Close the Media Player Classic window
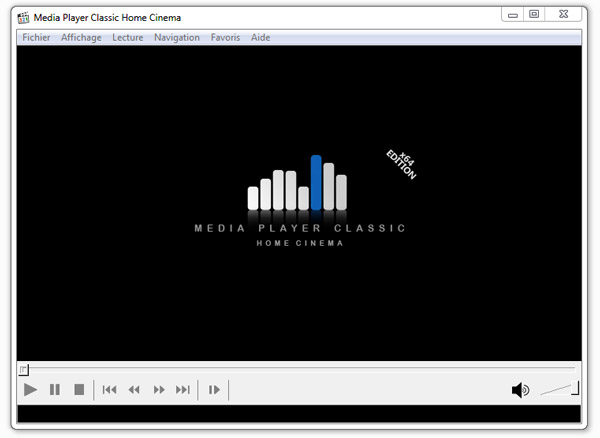 [563, 15]
